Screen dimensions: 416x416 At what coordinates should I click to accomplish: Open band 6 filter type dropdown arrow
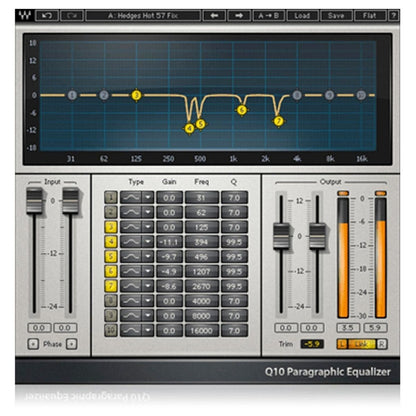click(x=148, y=271)
